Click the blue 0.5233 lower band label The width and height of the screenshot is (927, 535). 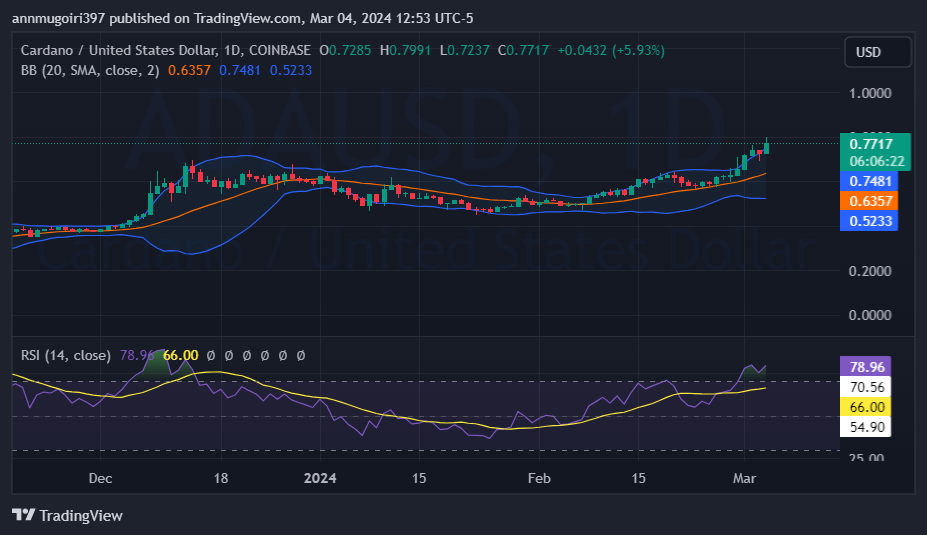[x=869, y=221]
